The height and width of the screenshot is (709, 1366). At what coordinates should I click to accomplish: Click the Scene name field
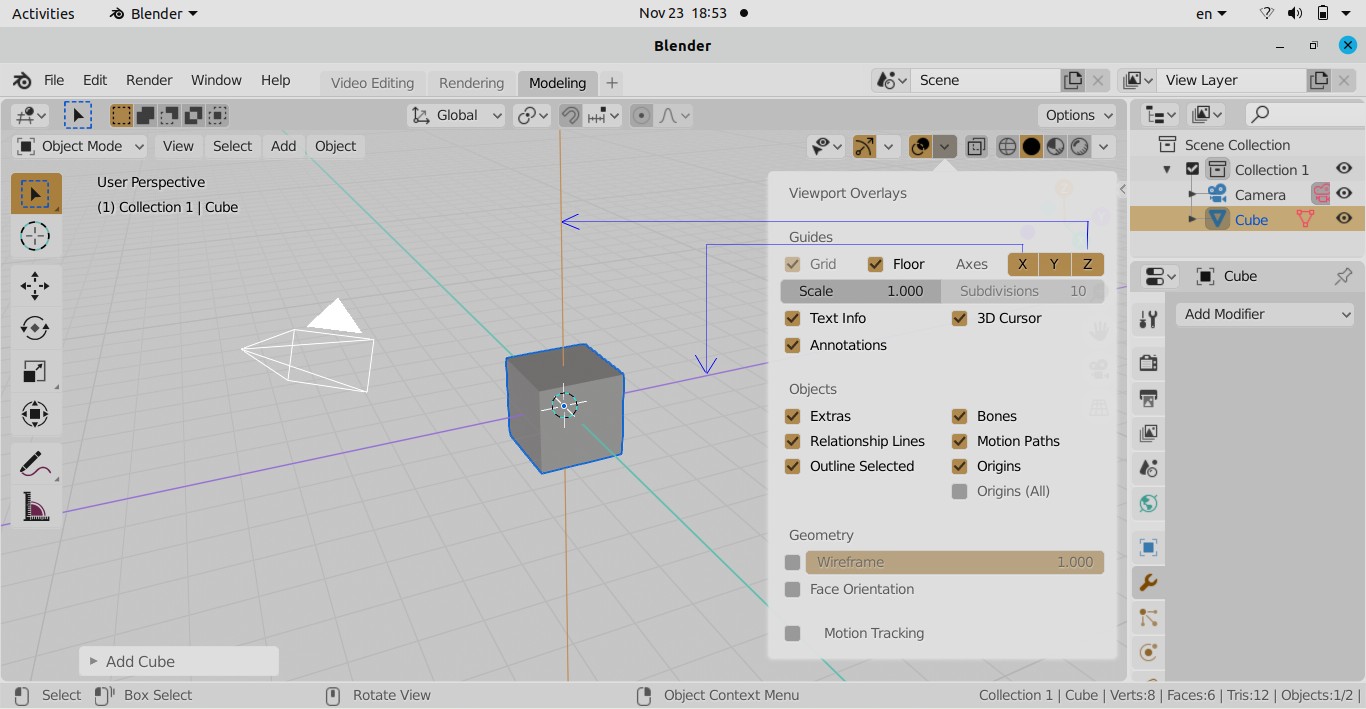(985, 80)
